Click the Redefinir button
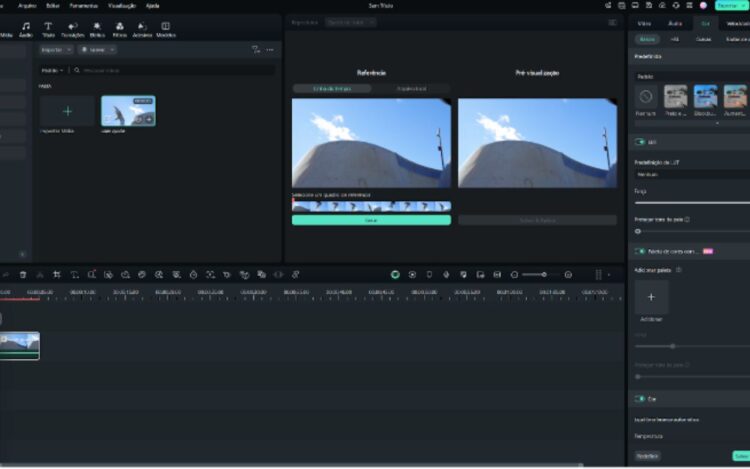 click(x=647, y=456)
